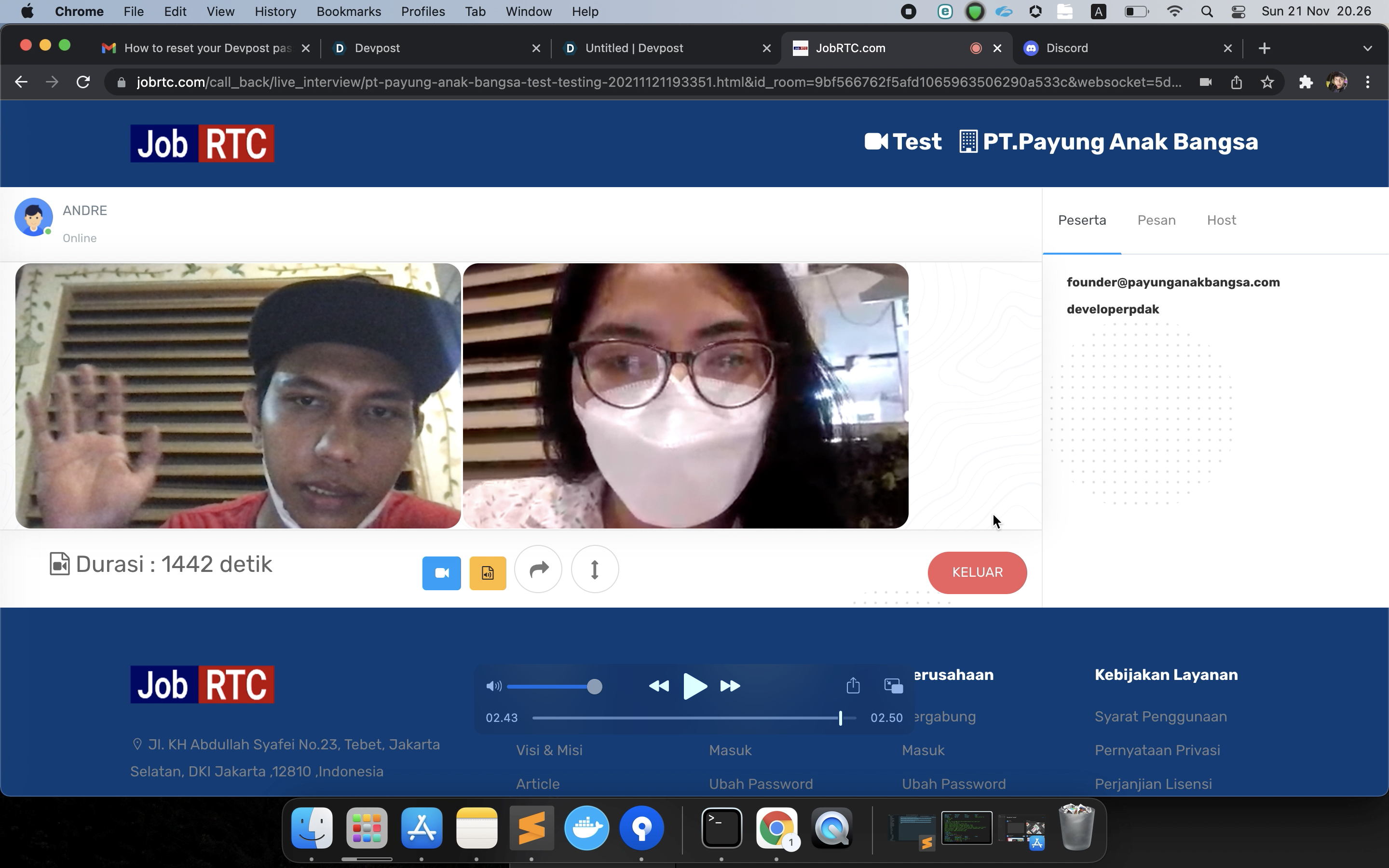
Task: Toggle the blue camera button
Action: tap(441, 572)
